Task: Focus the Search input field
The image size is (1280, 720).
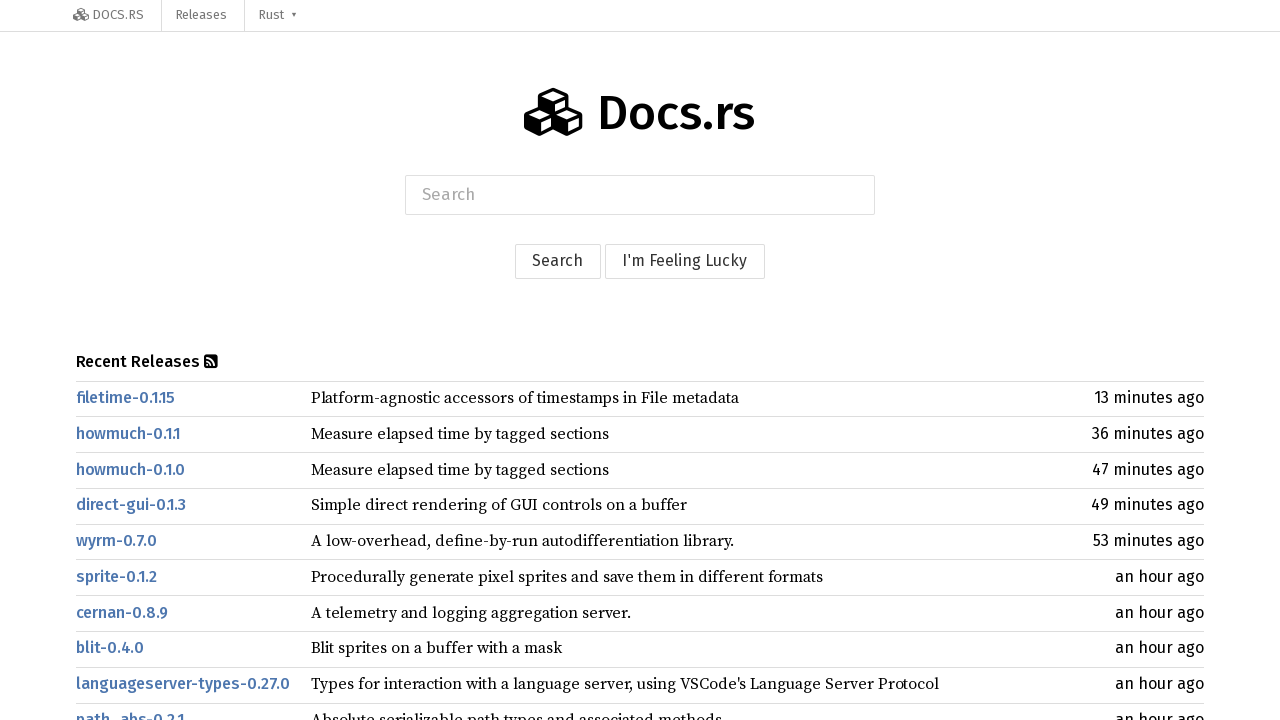Action: 640,195
